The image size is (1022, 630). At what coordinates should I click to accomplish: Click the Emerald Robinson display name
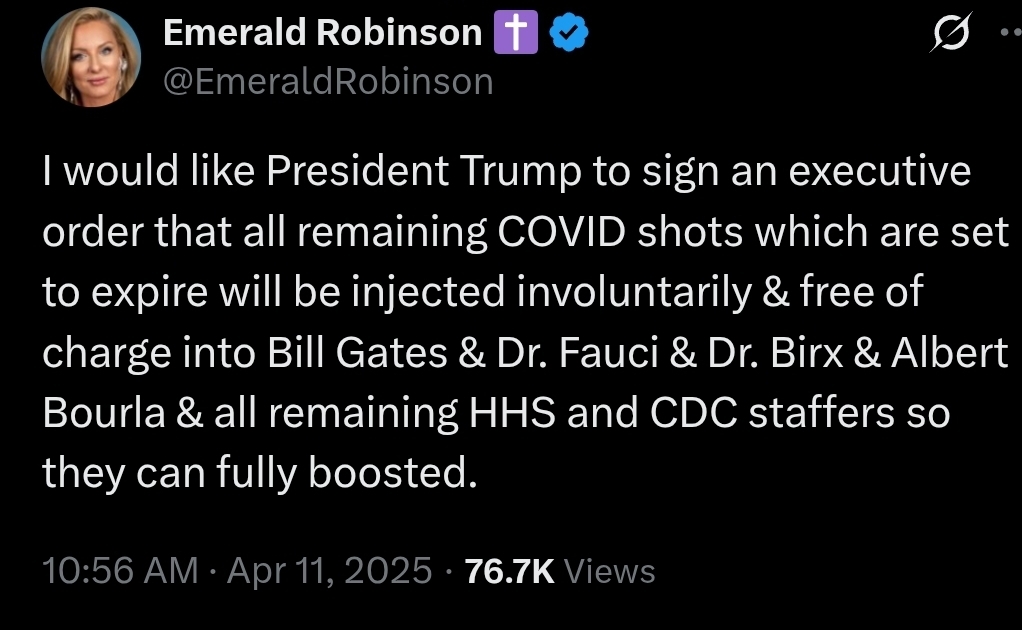pyautogui.click(x=322, y=34)
